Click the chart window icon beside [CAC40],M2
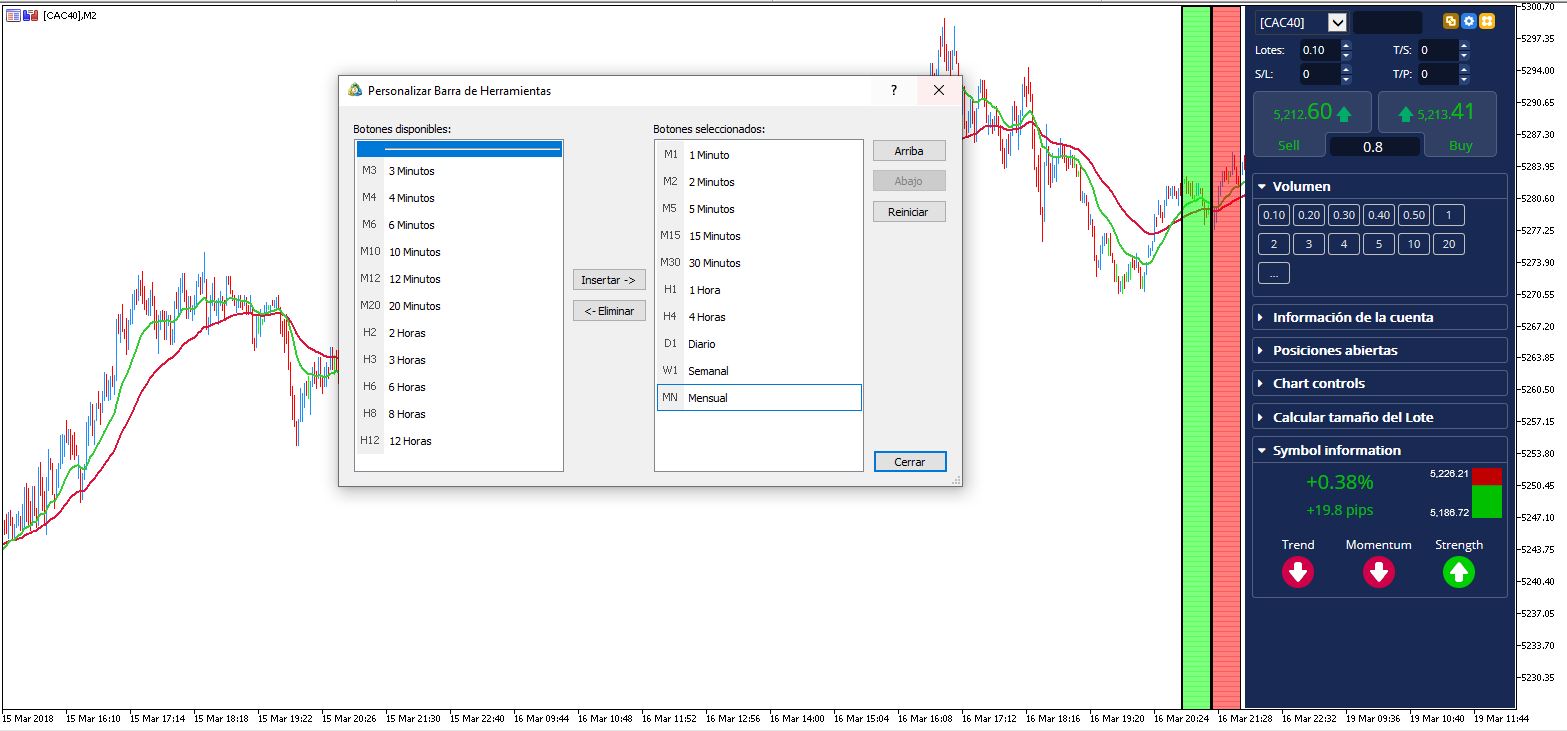The width and height of the screenshot is (1567, 731). [x=14, y=14]
